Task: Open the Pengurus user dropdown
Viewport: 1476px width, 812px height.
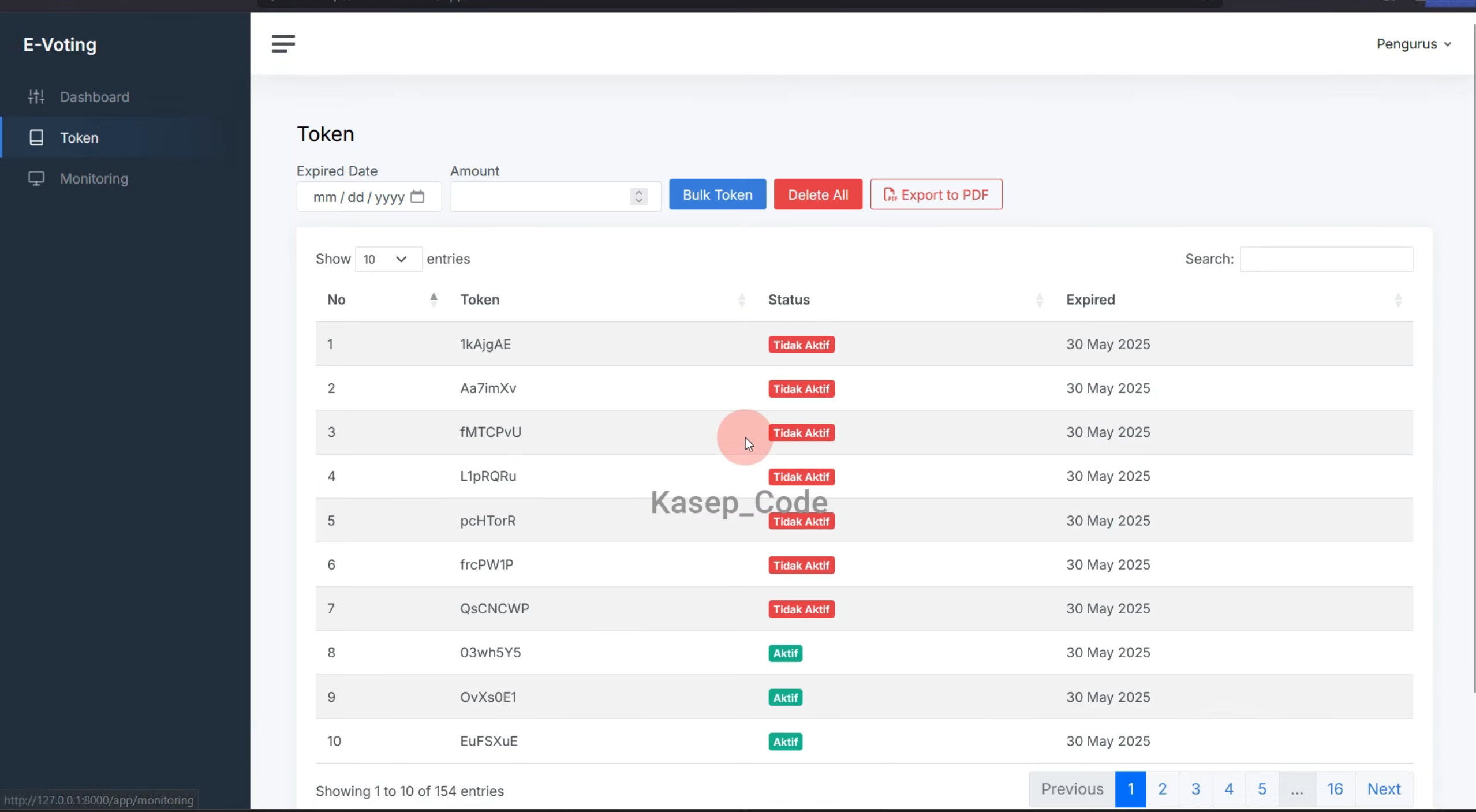Action: 1413,44
